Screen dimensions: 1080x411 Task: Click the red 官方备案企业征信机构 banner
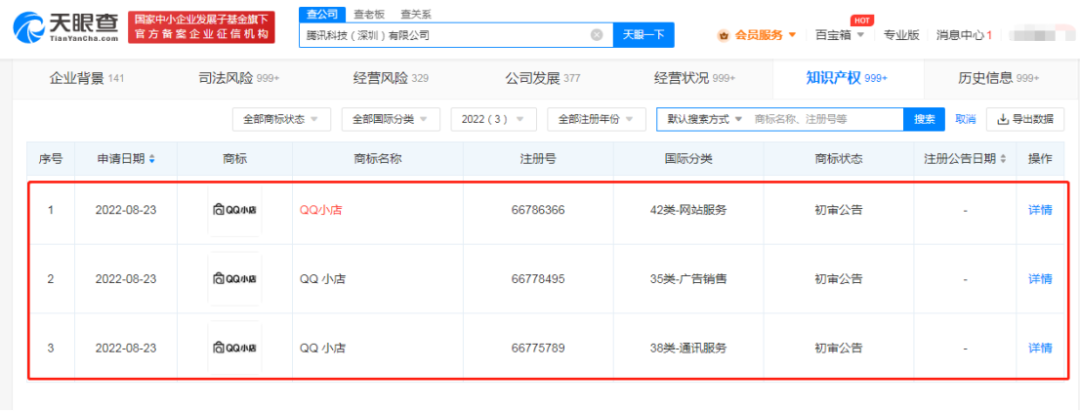pyautogui.click(x=201, y=28)
